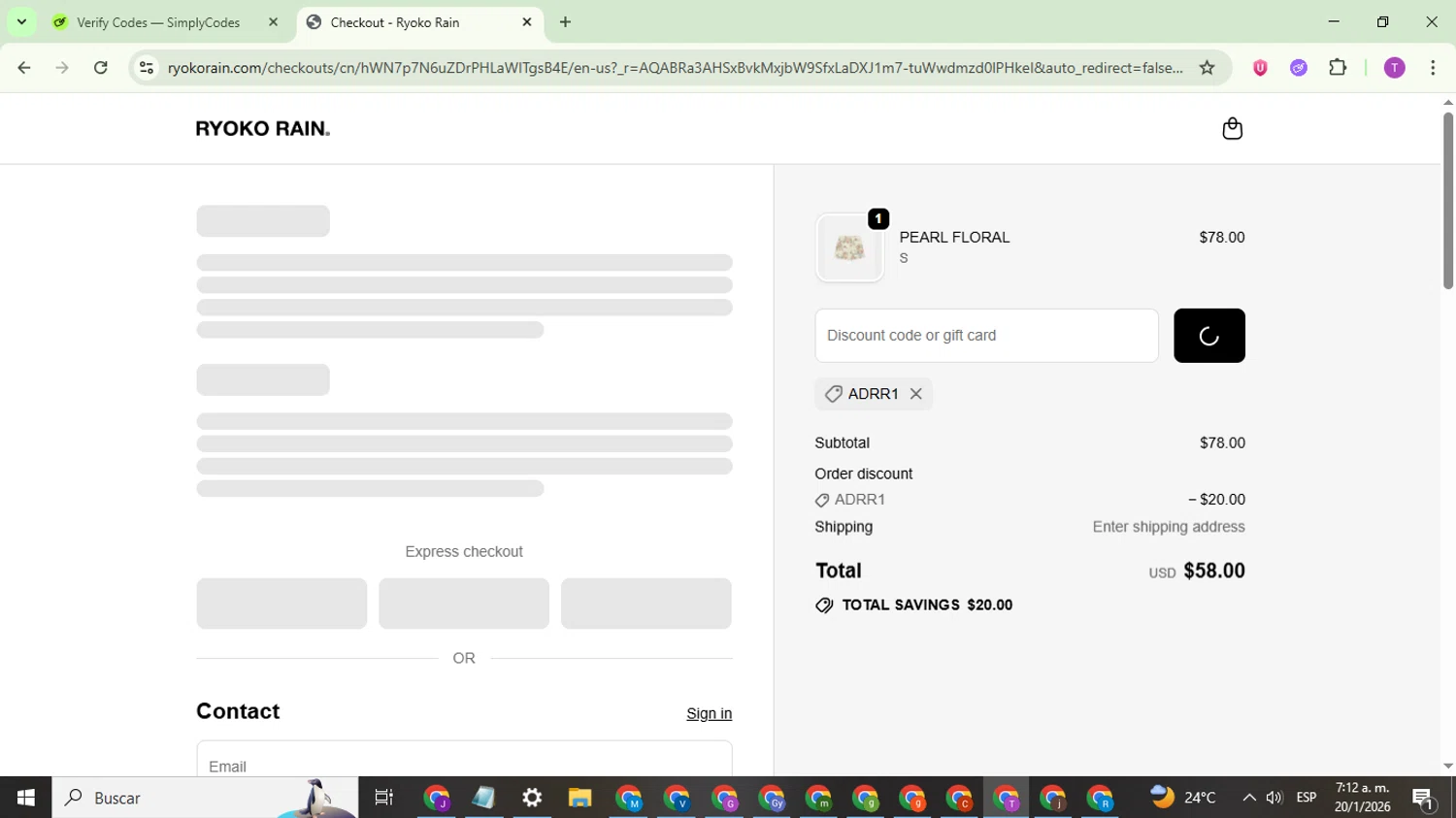Image resolution: width=1456 pixels, height=818 pixels.
Task: Open the Chrome profile avatar T
Action: point(1394,68)
